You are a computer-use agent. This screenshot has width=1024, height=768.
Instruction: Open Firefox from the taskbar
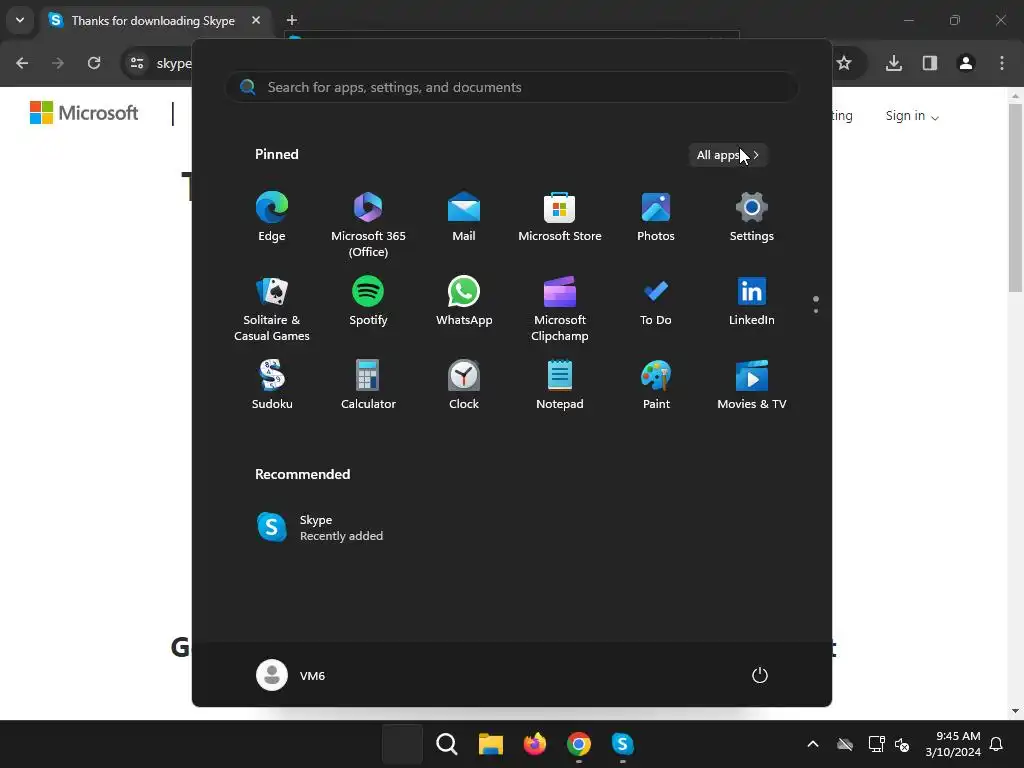coord(535,744)
